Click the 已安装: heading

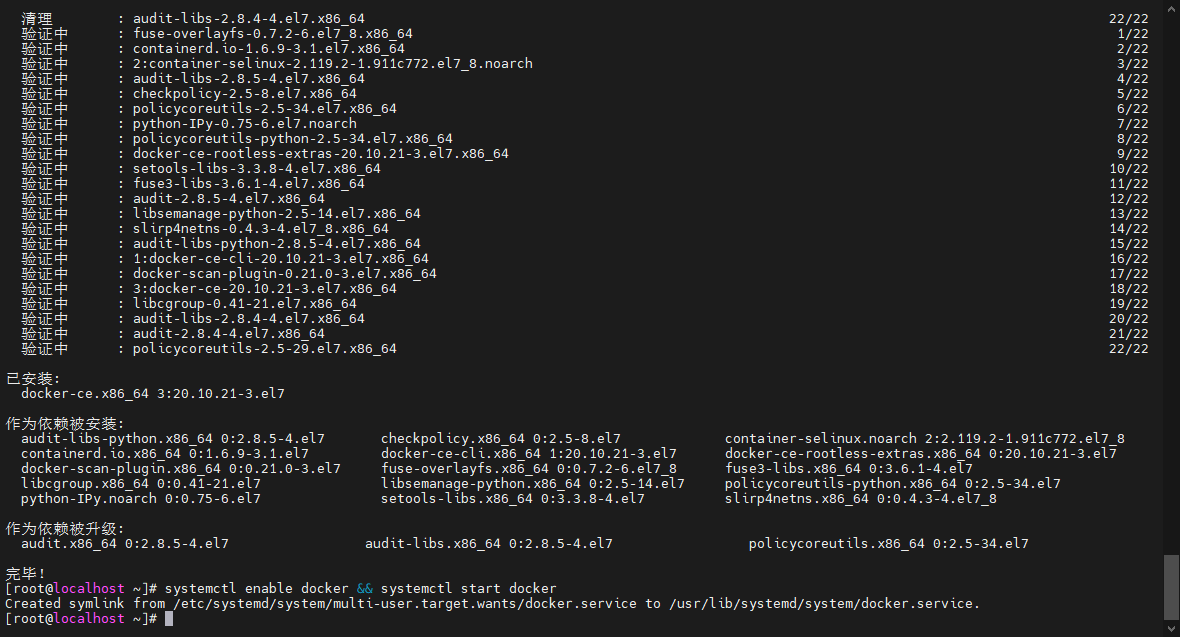click(32, 379)
